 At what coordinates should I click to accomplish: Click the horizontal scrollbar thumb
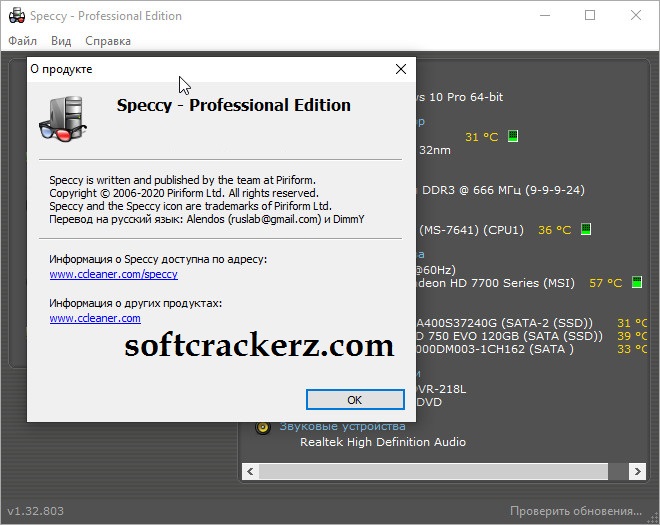point(433,471)
